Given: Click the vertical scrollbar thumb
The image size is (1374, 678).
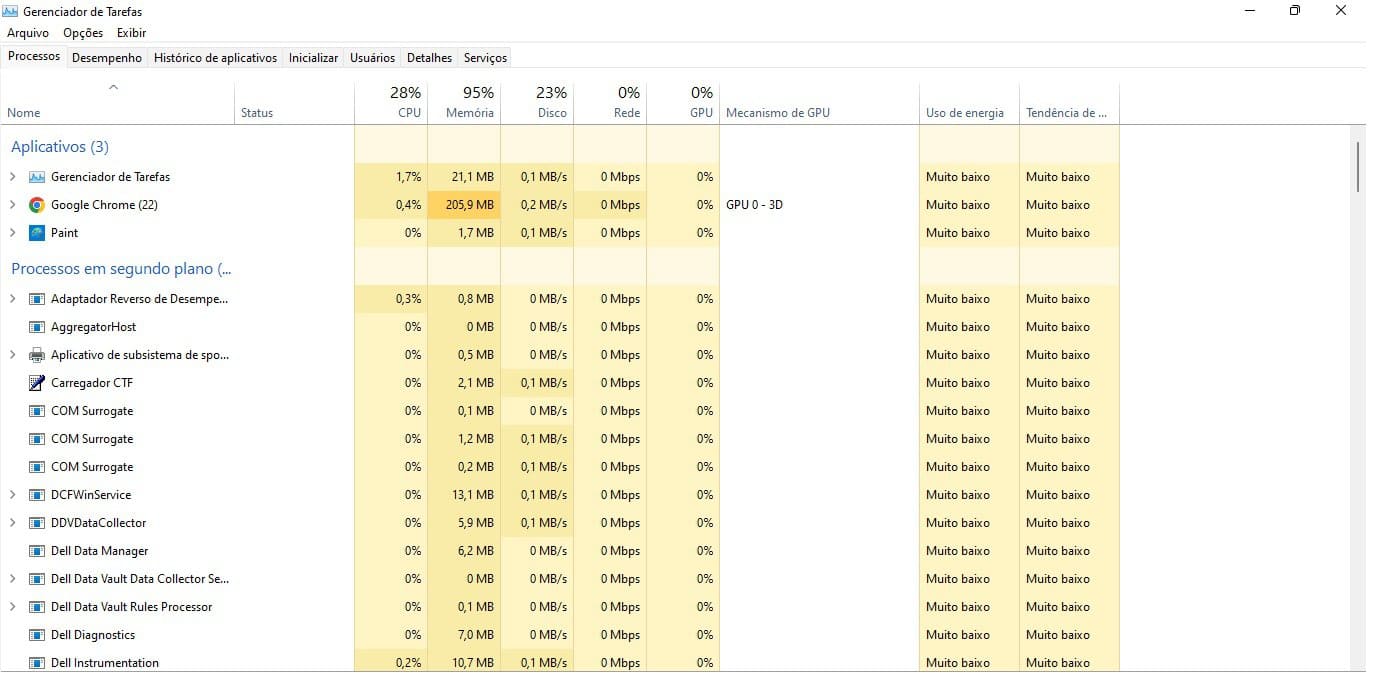Looking at the screenshot, I should click(x=1357, y=167).
